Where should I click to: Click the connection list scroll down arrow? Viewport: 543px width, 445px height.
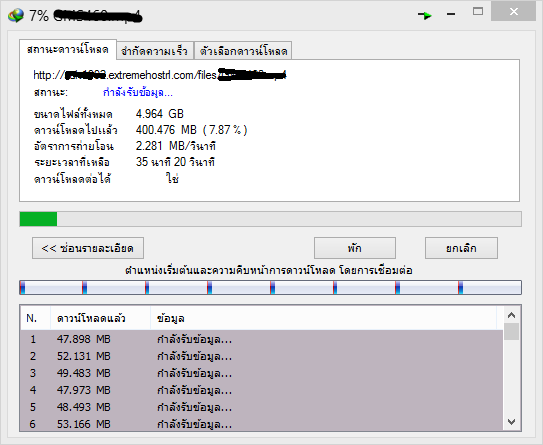coord(511,422)
